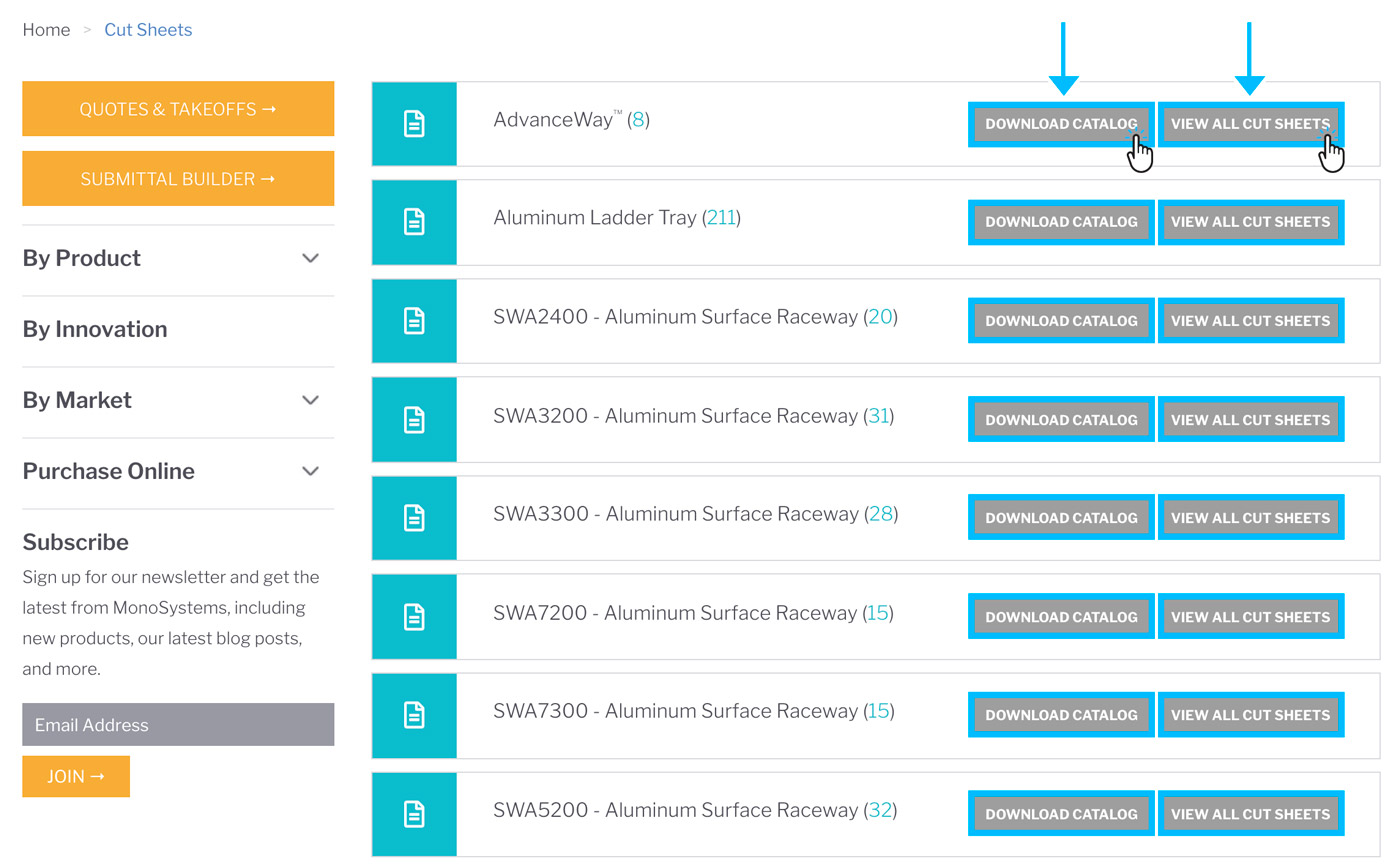
Task: View all cut sheets for SWA2400
Action: (x=1251, y=321)
